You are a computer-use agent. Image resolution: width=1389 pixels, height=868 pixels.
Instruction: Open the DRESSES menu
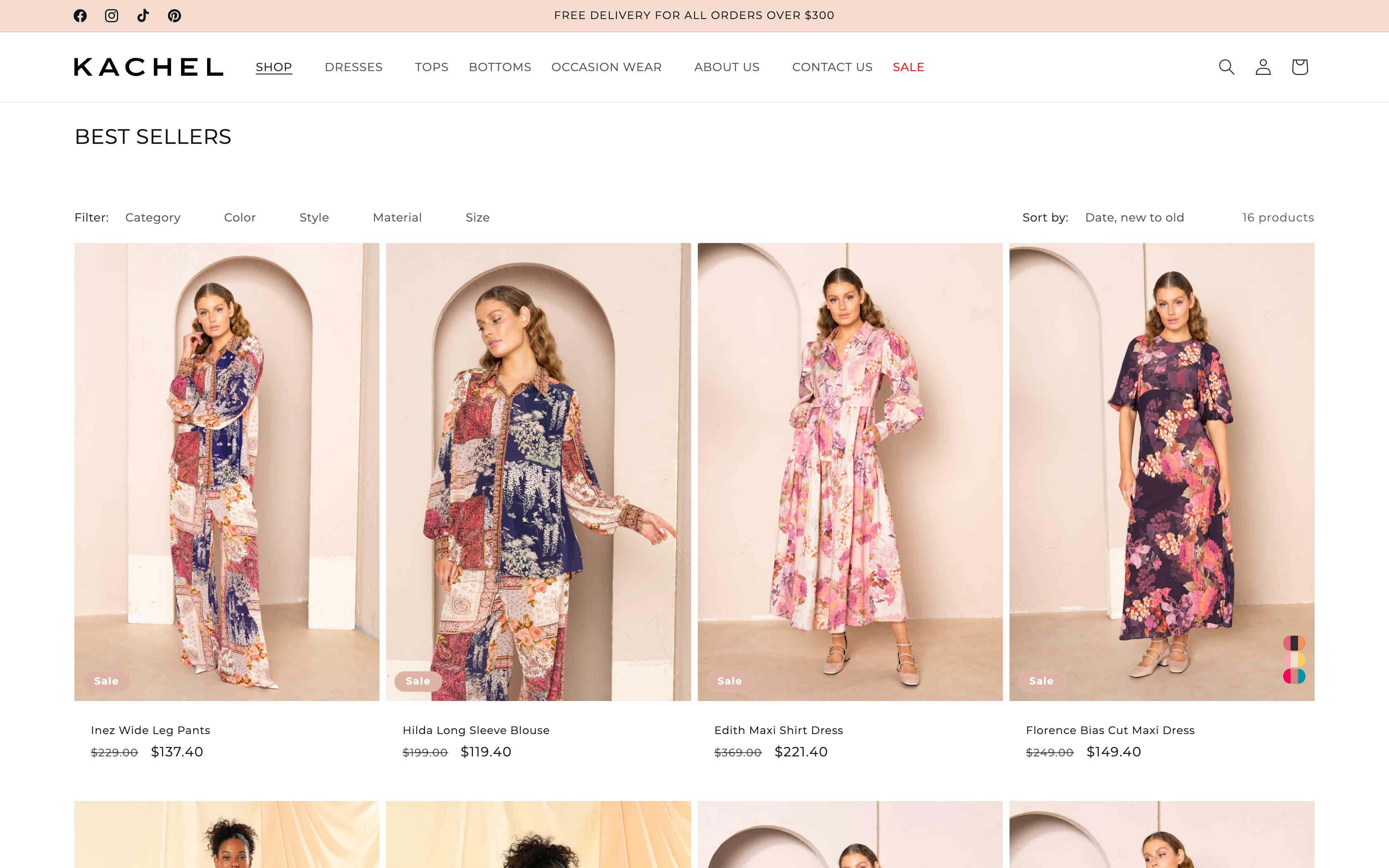click(353, 67)
